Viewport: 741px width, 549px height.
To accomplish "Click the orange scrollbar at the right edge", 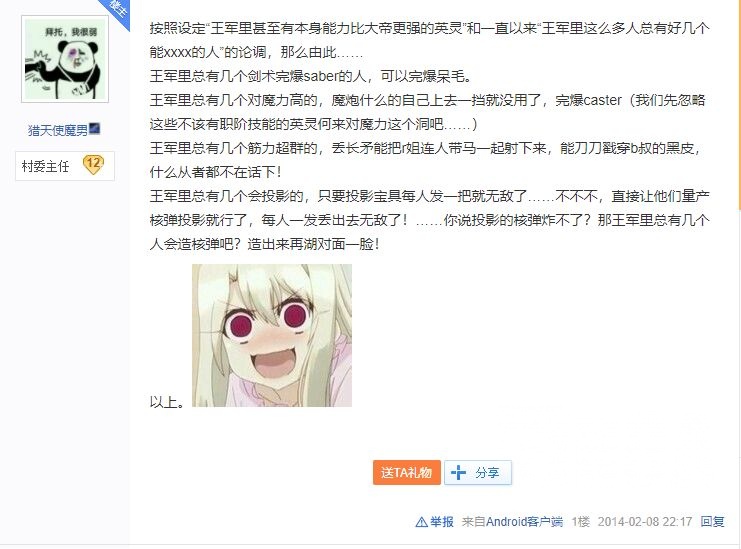I will (739, 104).
